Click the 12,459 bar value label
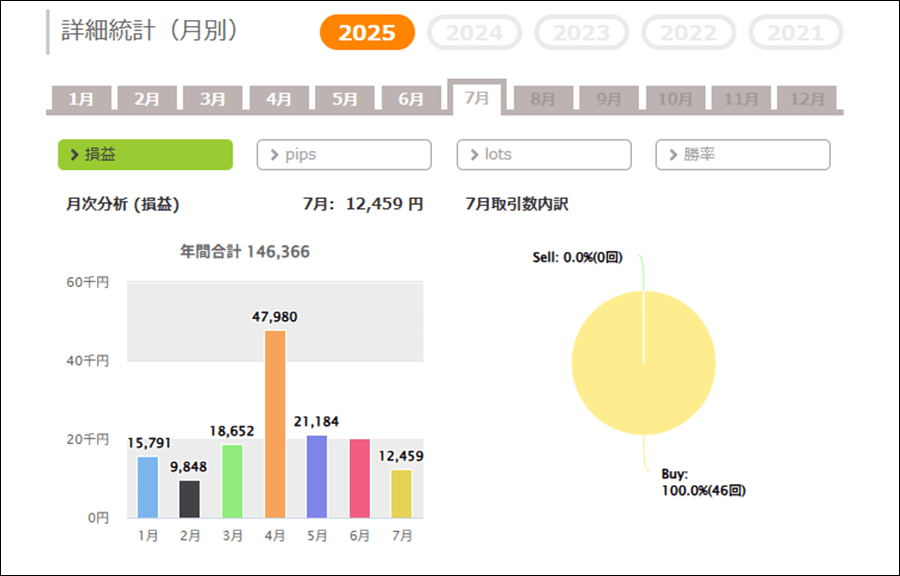The width and height of the screenshot is (900, 576). tap(401, 457)
